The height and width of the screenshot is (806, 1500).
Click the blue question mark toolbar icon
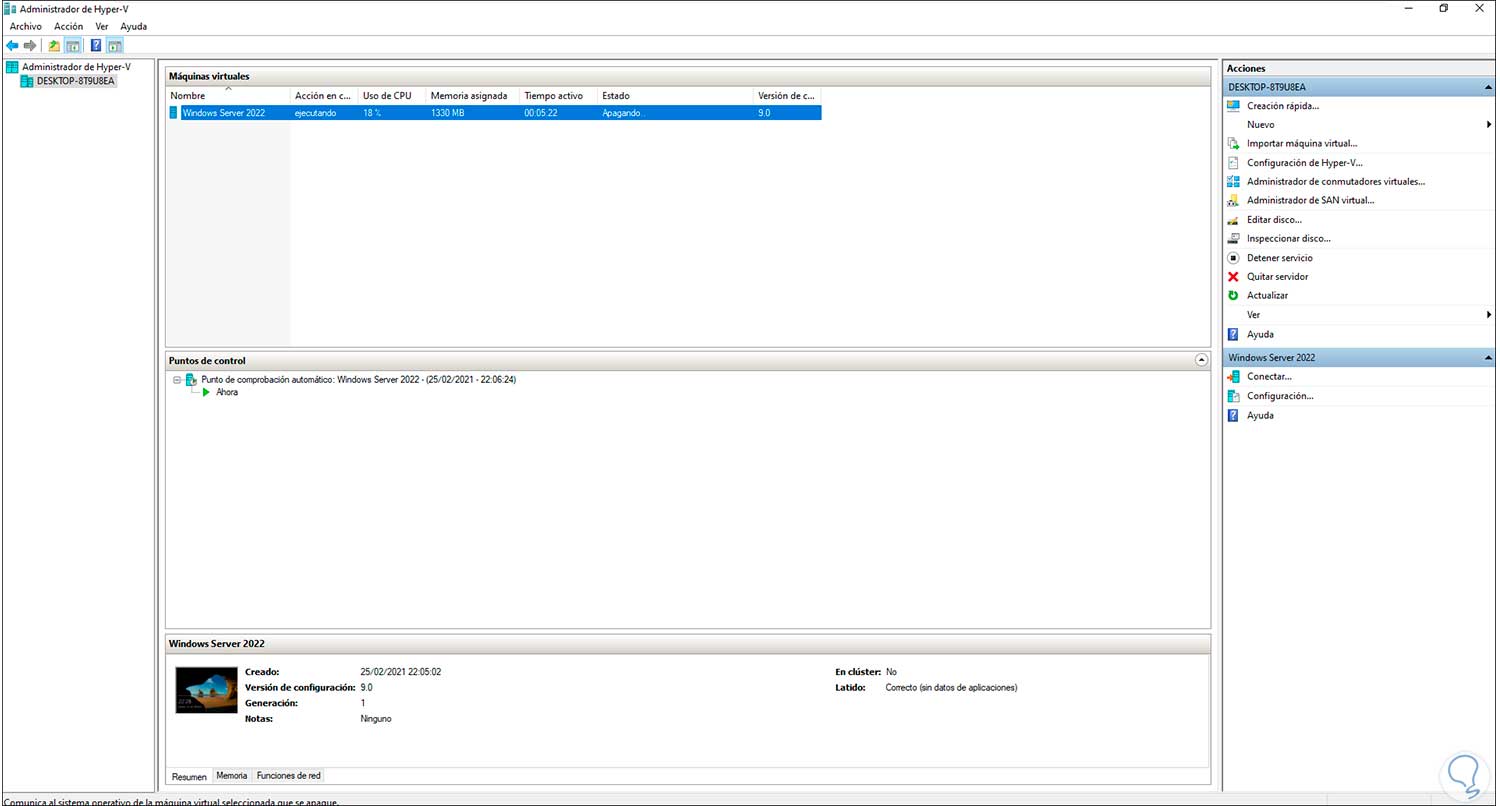pos(96,45)
